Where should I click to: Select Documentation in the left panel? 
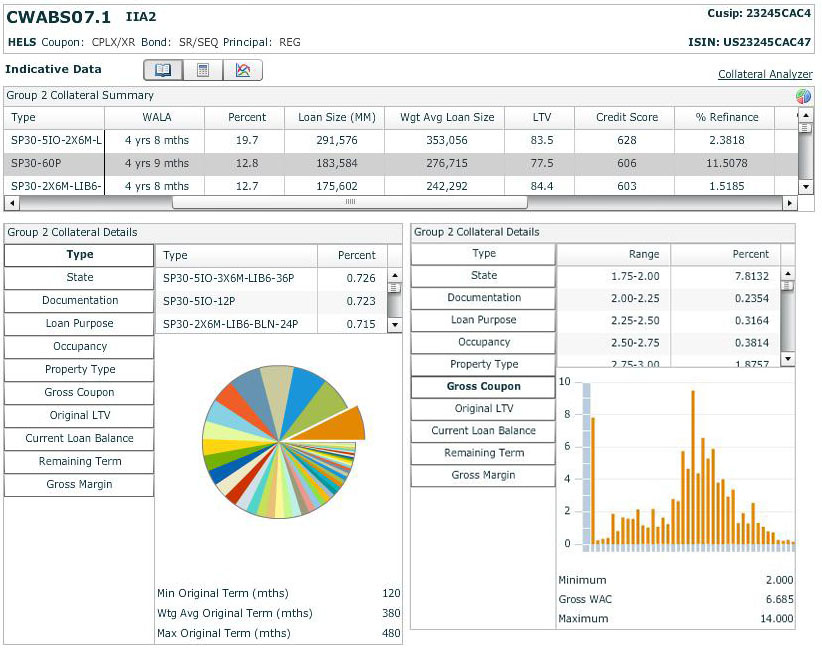(x=78, y=301)
